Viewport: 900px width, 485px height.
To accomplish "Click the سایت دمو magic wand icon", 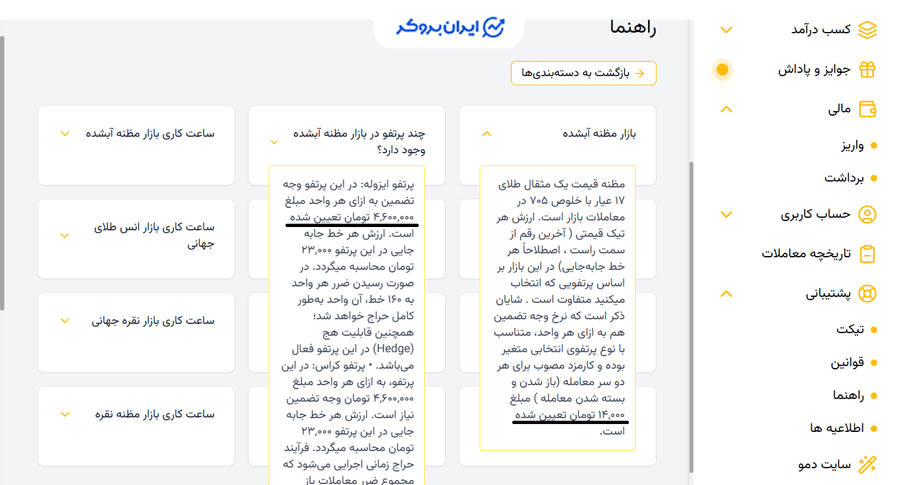I will click(867, 464).
